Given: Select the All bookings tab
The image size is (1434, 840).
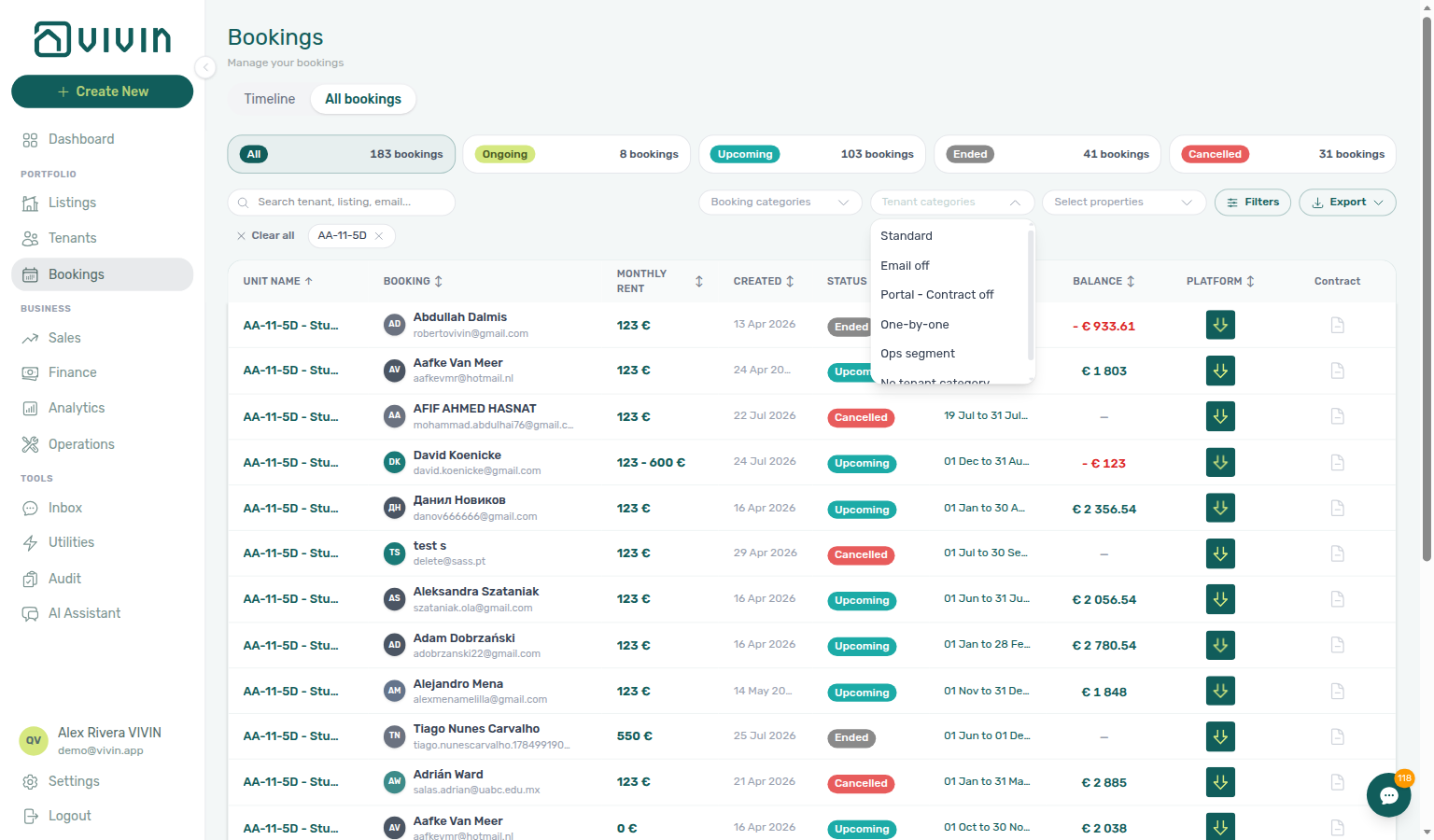Looking at the screenshot, I should tap(363, 99).
